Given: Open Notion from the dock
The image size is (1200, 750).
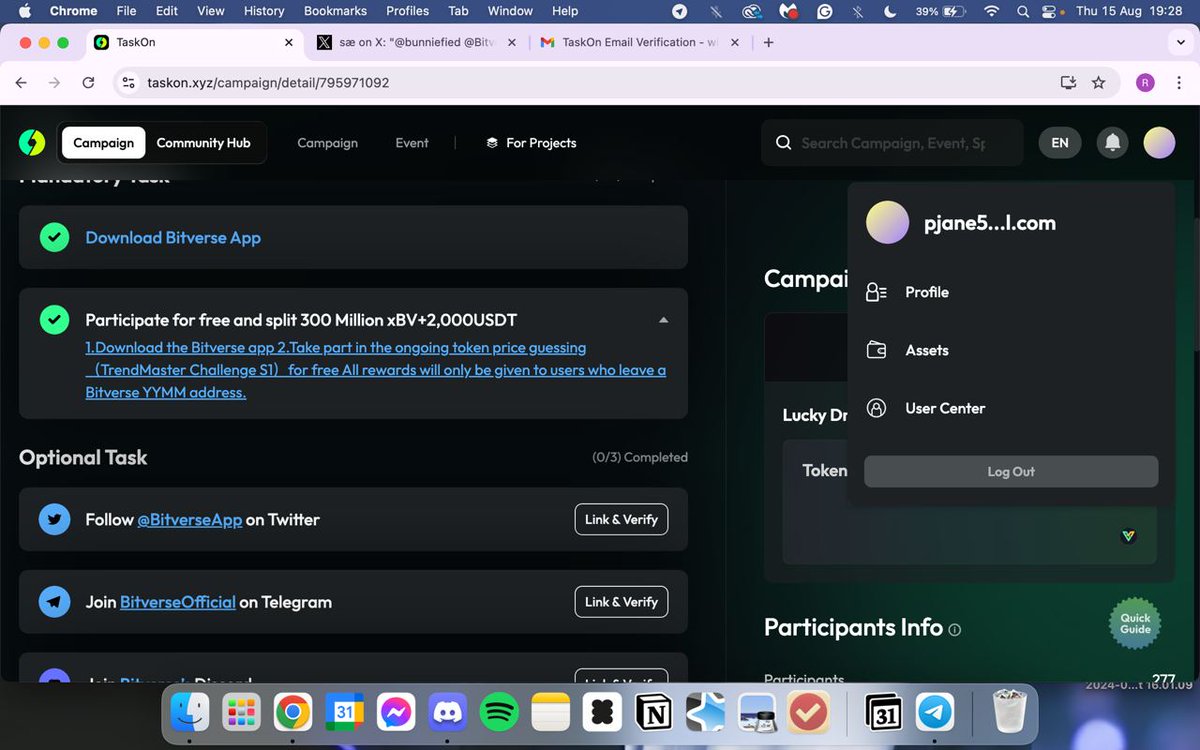Looking at the screenshot, I should pos(654,712).
